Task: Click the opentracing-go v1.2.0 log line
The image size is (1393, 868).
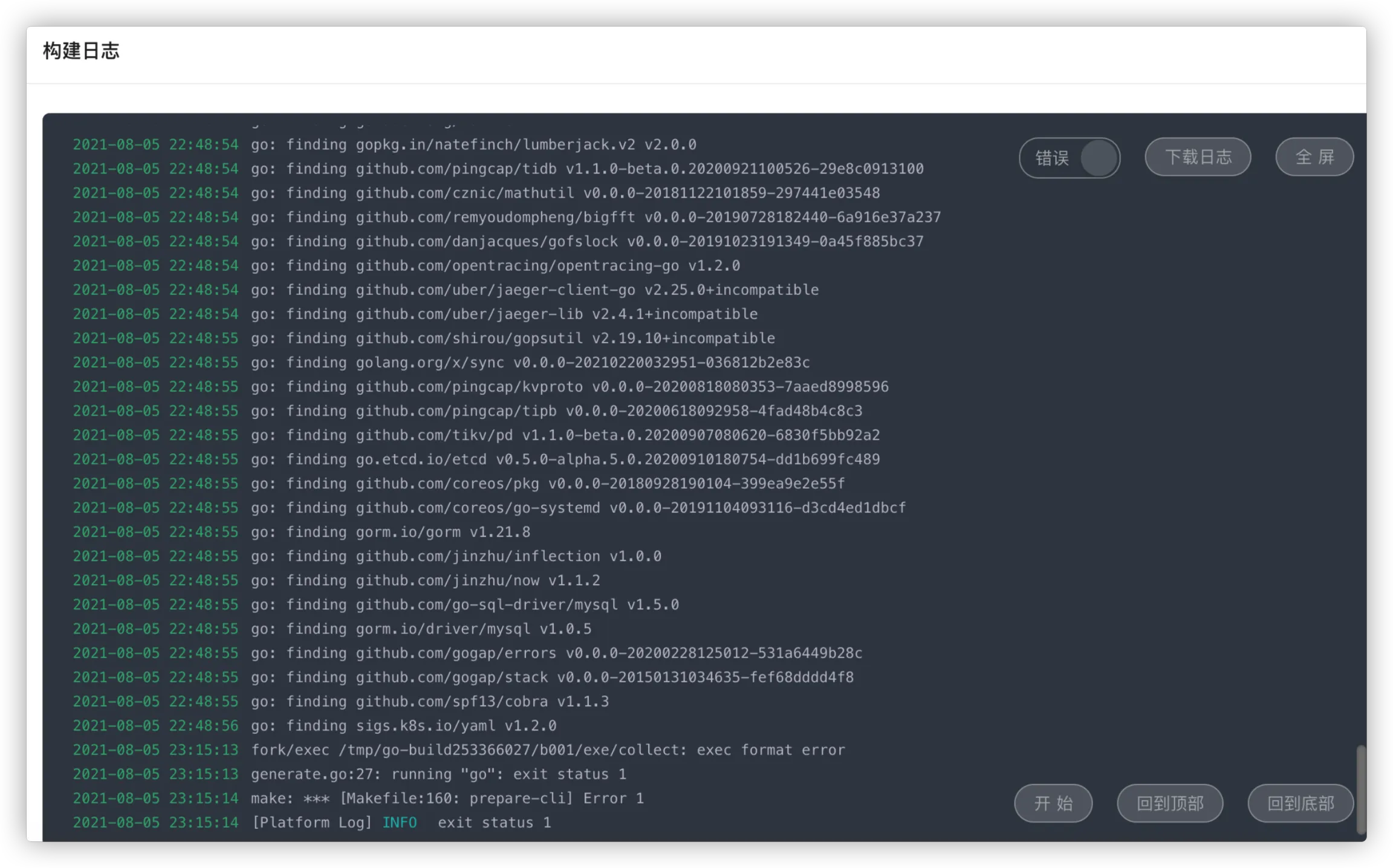Action: click(495, 266)
